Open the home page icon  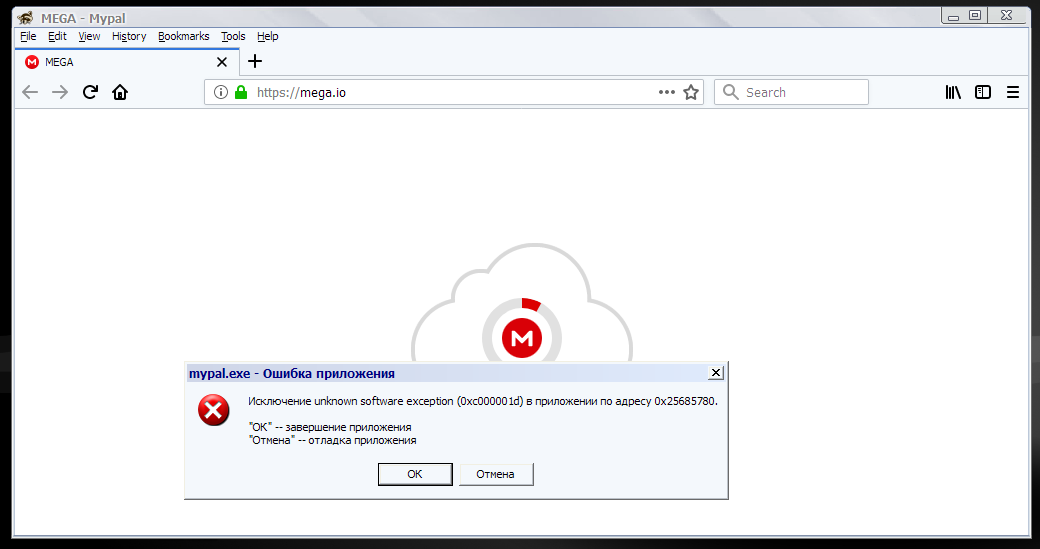[120, 92]
